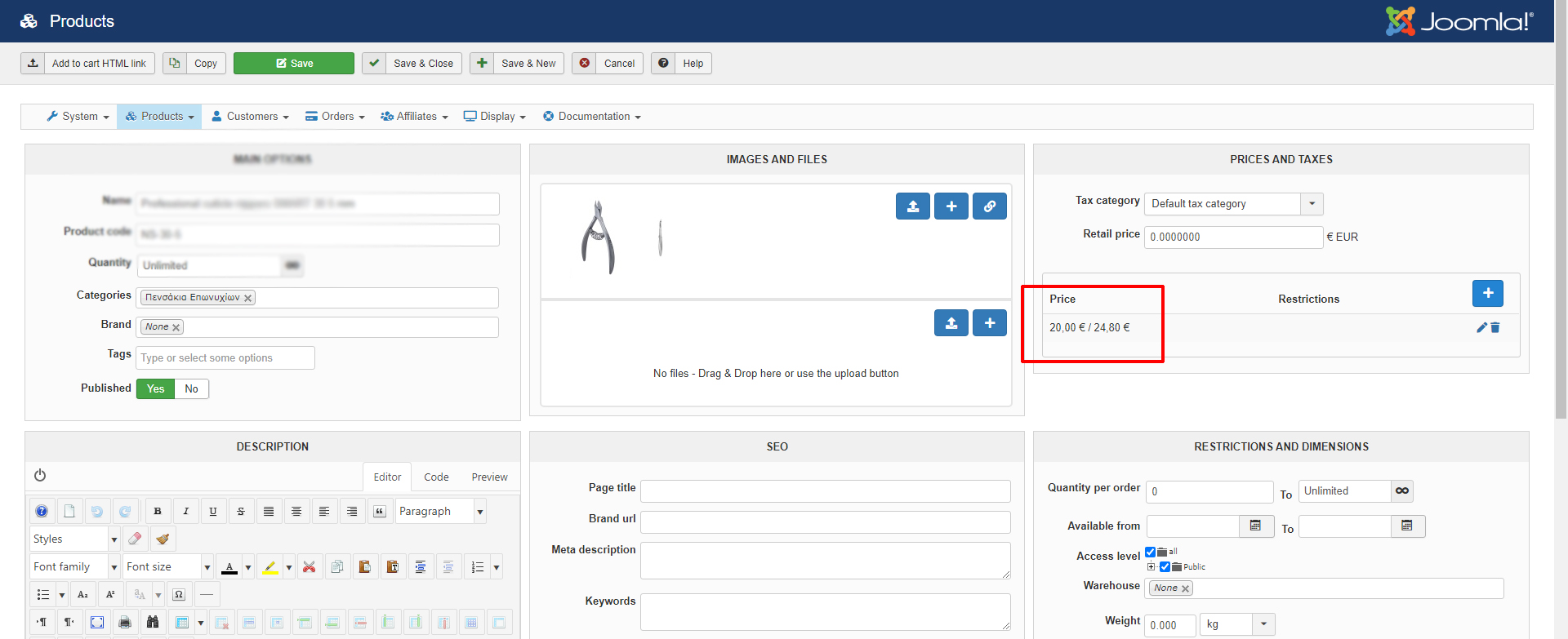Click Add to cart HTML link button
This screenshot has height=639, width=1568.
[x=87, y=64]
